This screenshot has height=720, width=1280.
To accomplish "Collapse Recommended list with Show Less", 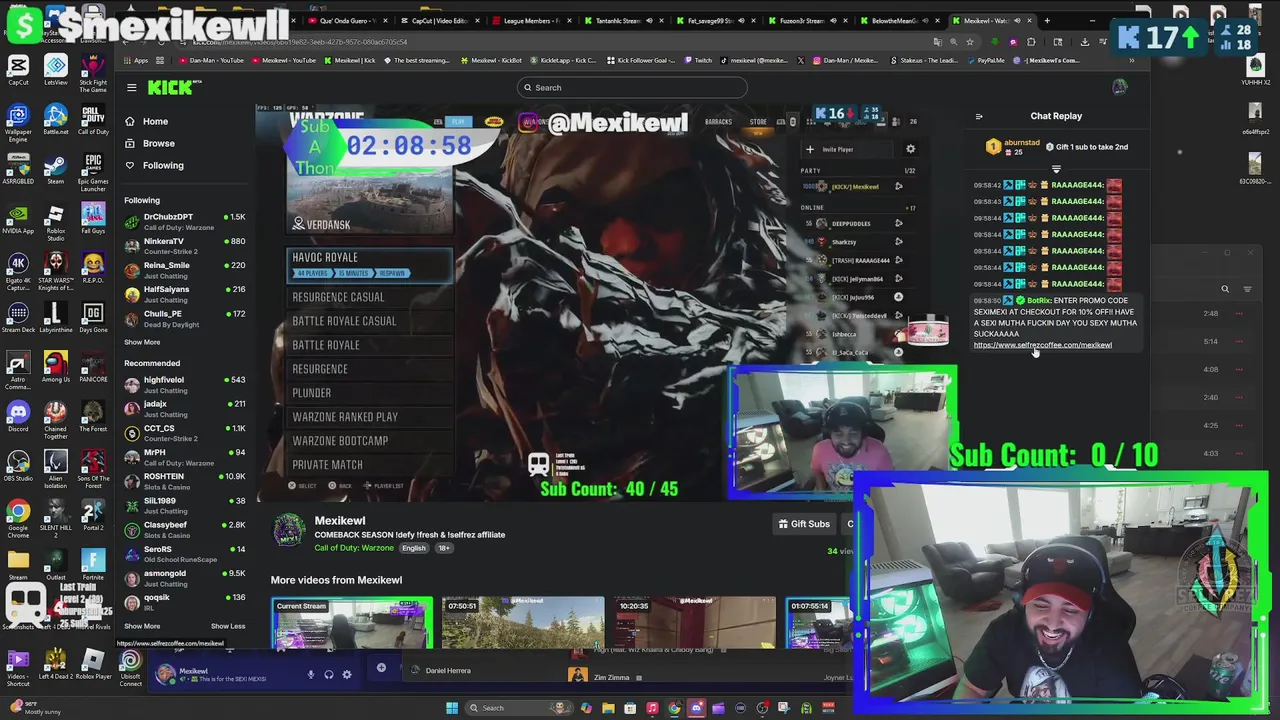I will coord(228,626).
